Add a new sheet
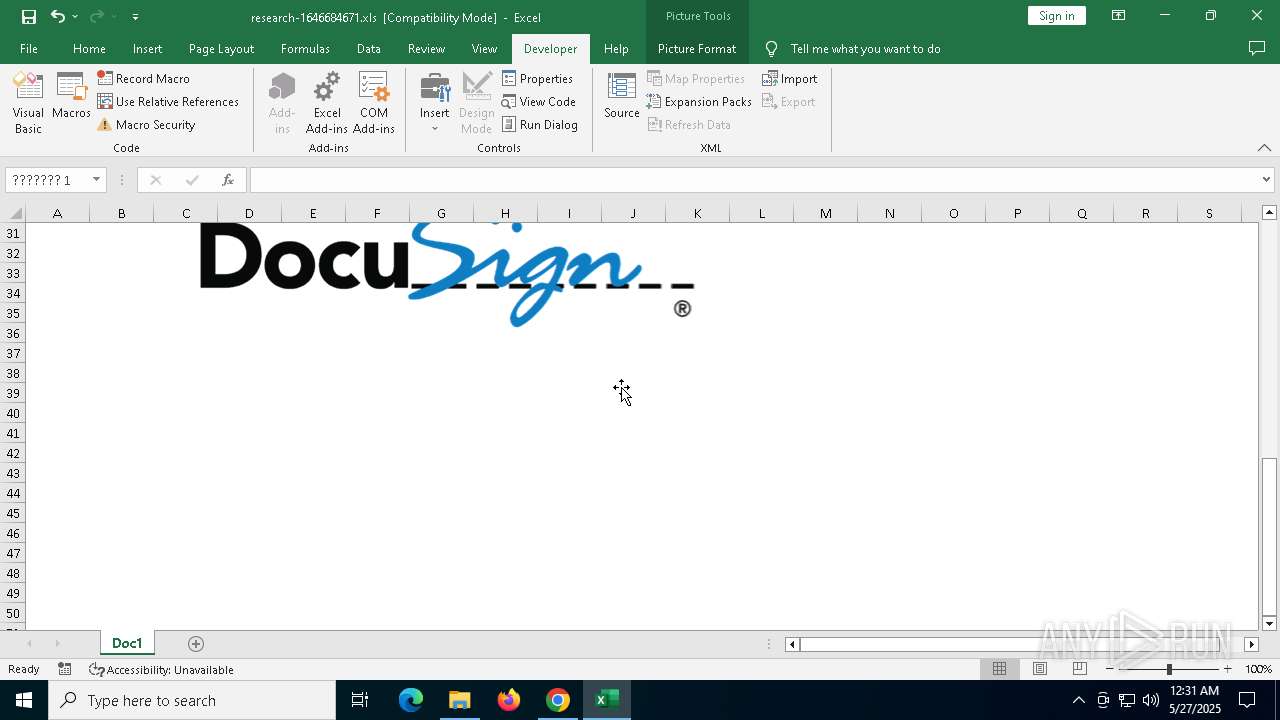The width and height of the screenshot is (1280, 720). (x=196, y=643)
